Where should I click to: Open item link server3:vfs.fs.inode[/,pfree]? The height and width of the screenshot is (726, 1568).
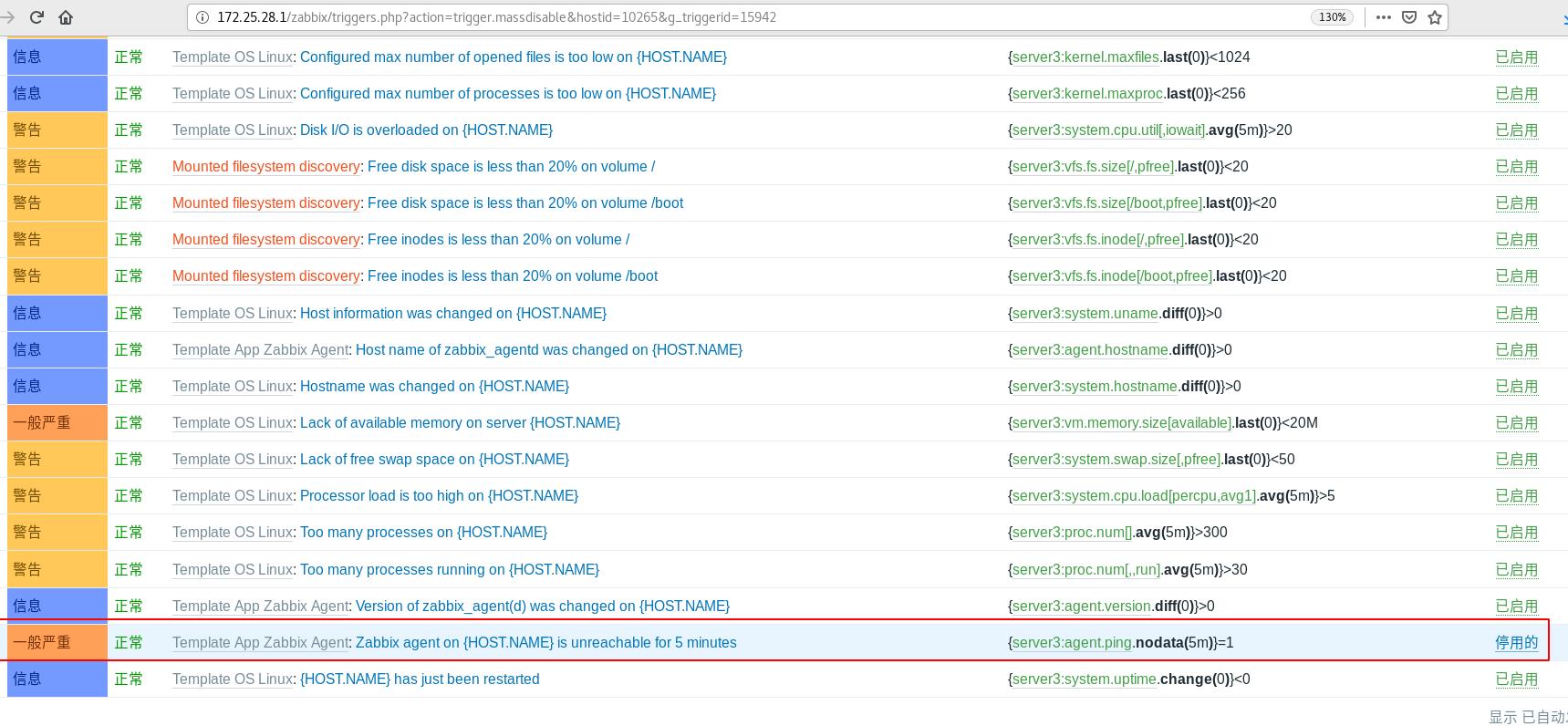1098,239
